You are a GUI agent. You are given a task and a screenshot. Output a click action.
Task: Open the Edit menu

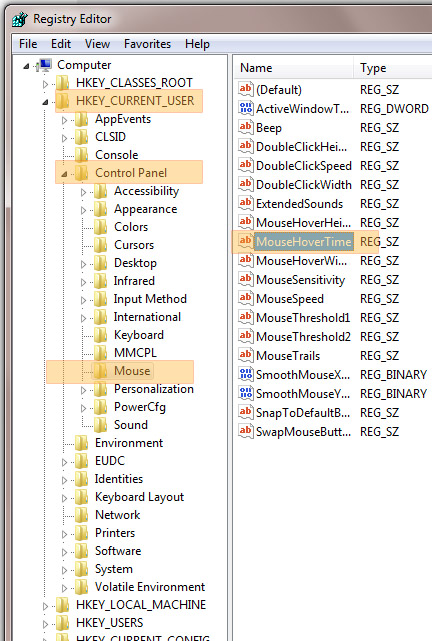click(60, 44)
